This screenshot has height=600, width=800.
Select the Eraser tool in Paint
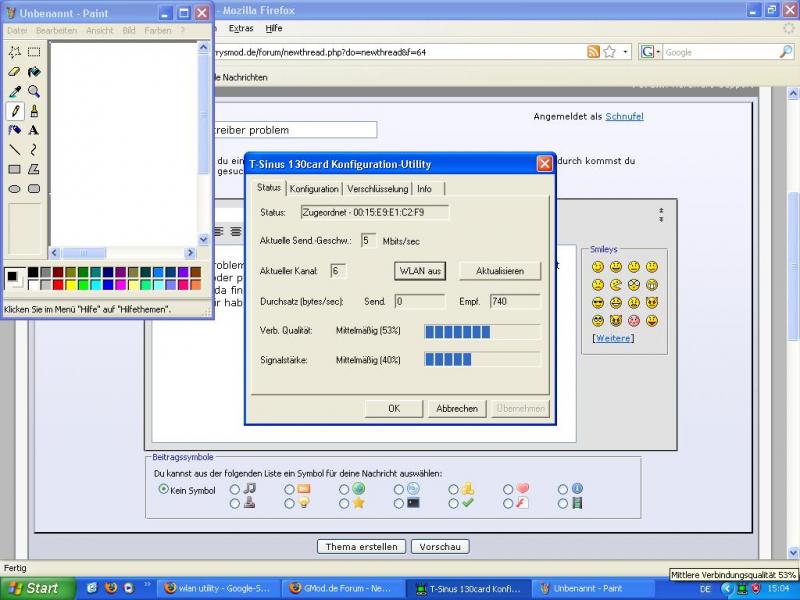coord(14,72)
